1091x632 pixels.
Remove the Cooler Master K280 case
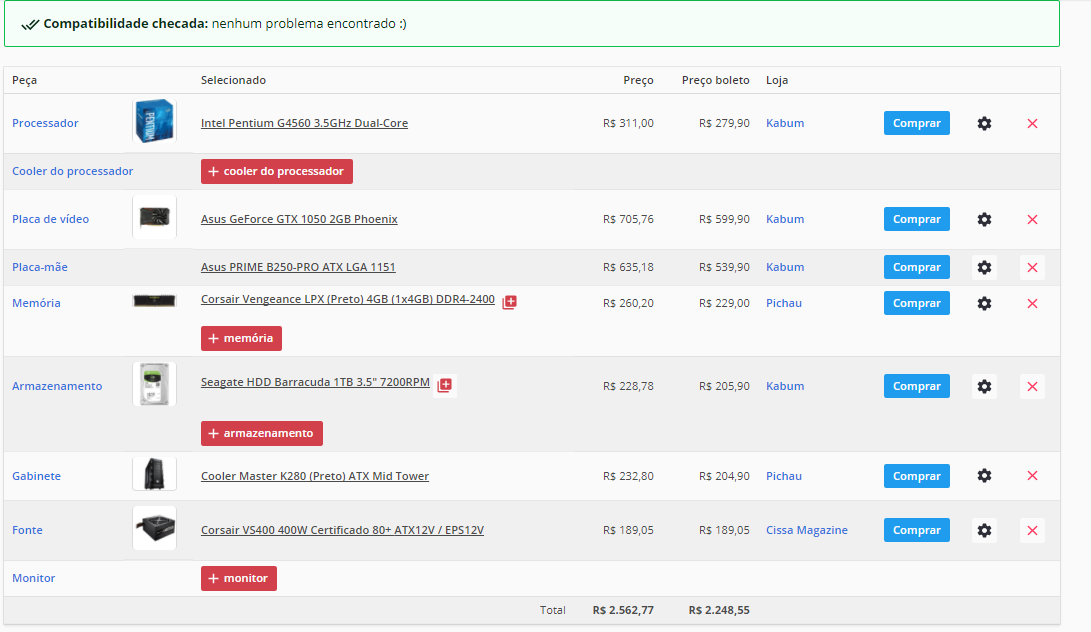tap(1032, 475)
